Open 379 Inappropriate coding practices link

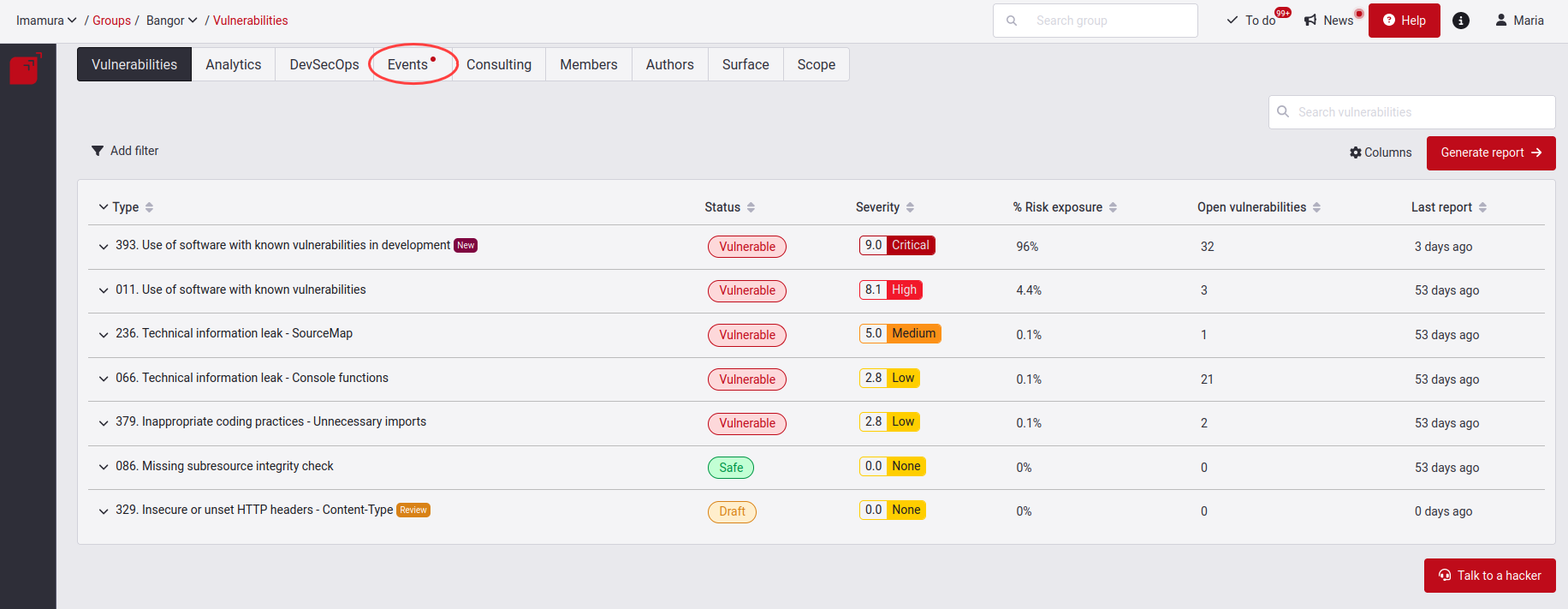pos(270,421)
